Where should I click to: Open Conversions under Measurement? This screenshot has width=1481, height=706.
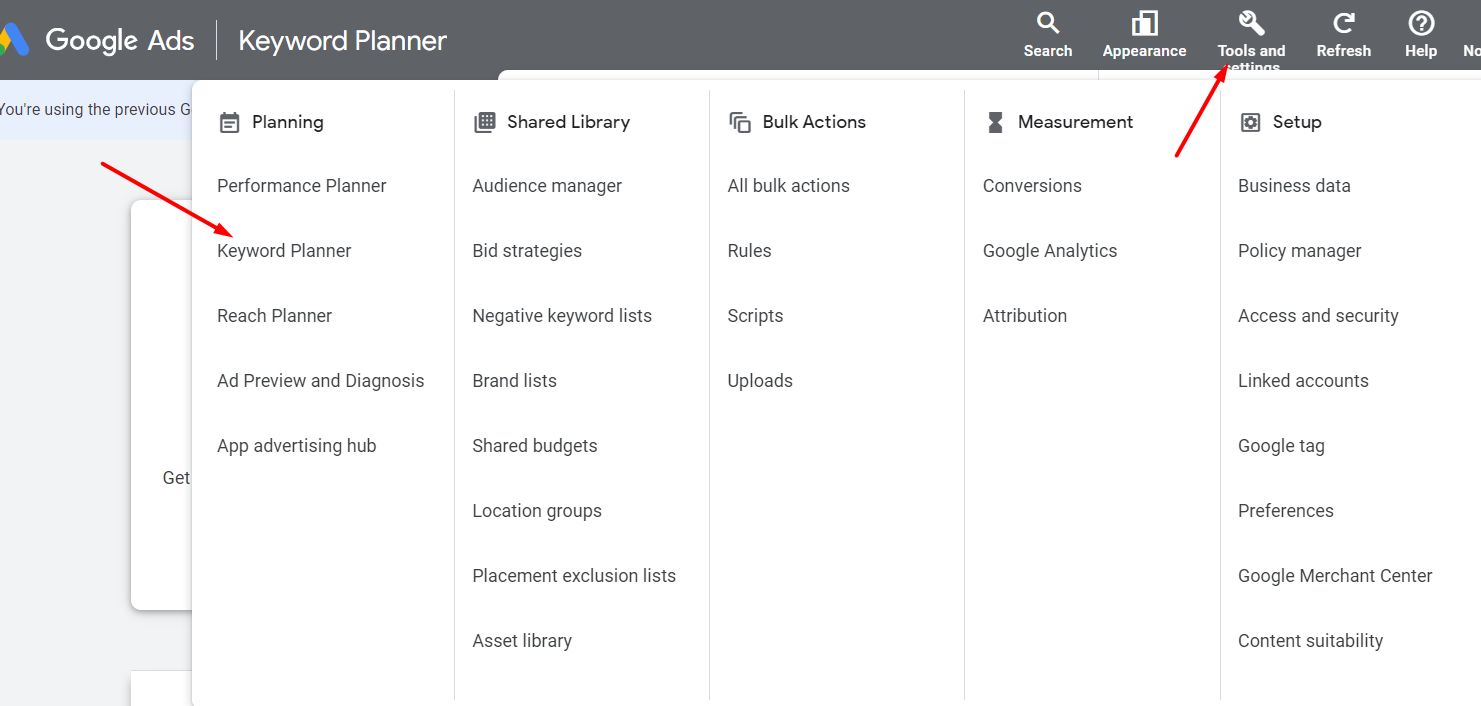click(x=1032, y=186)
